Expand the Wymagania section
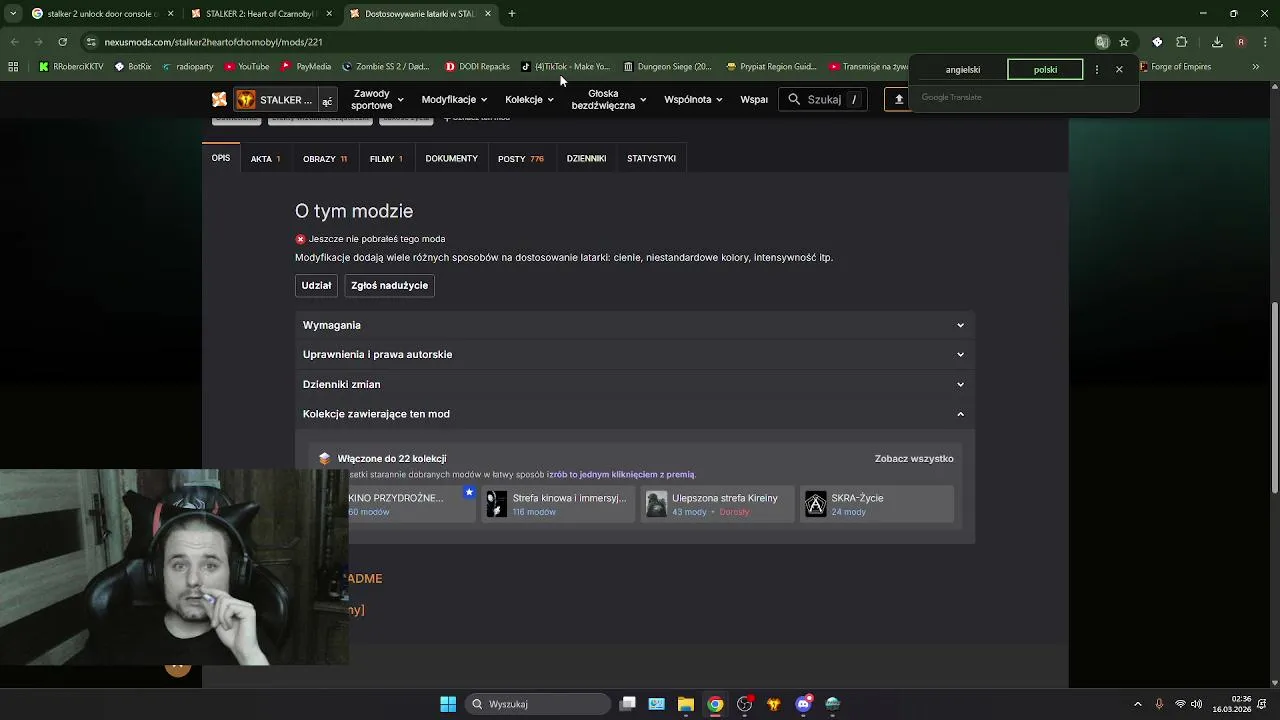 pos(634,325)
